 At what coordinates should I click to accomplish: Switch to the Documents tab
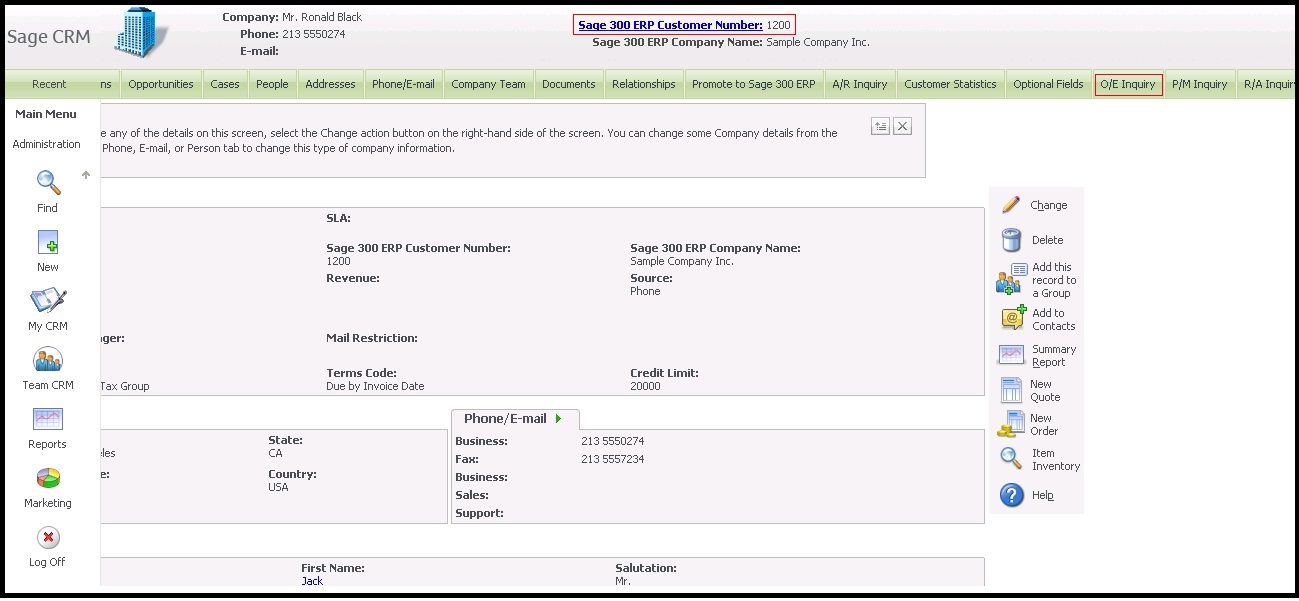pyautogui.click(x=569, y=84)
